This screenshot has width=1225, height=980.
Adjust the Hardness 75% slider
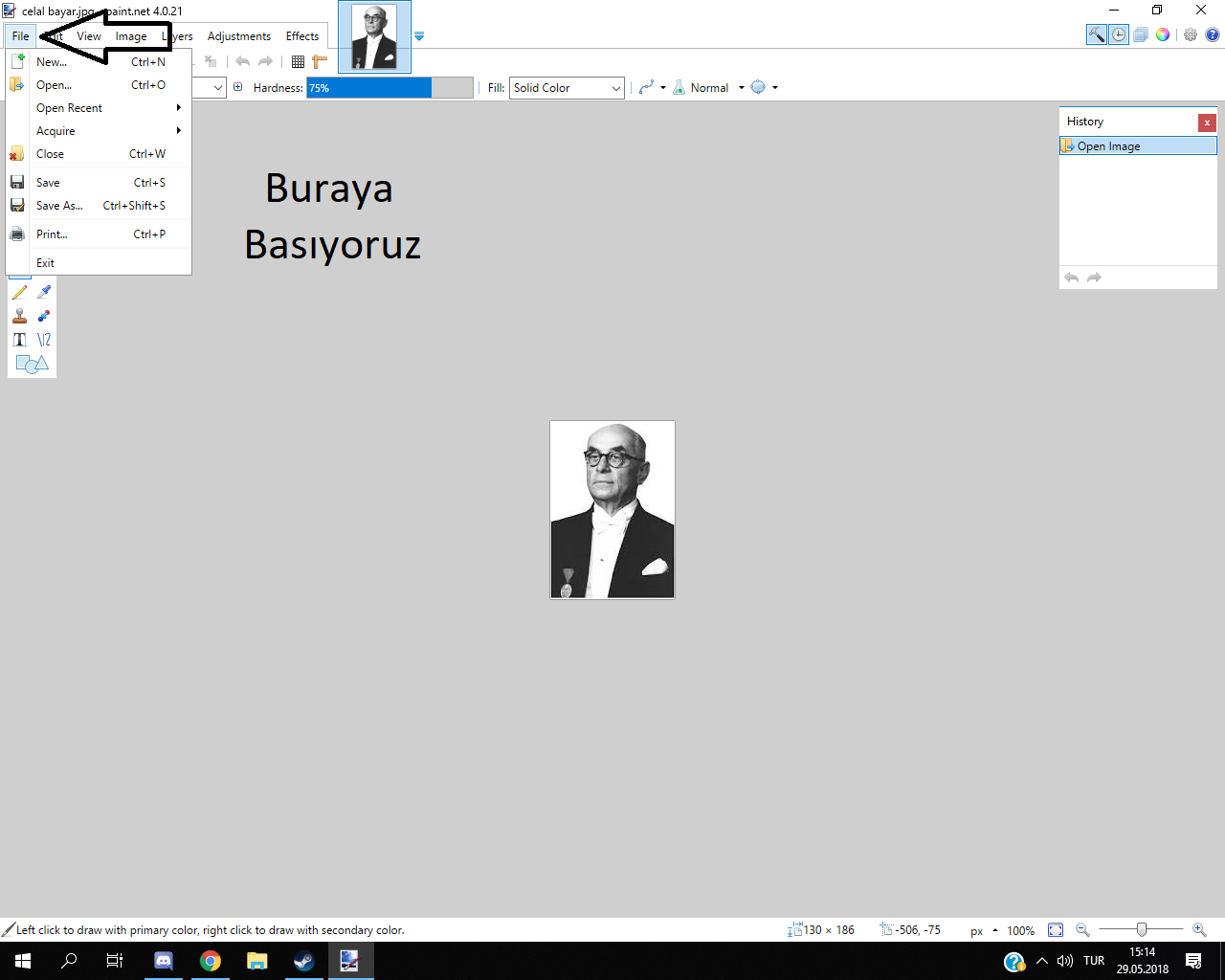(390, 88)
